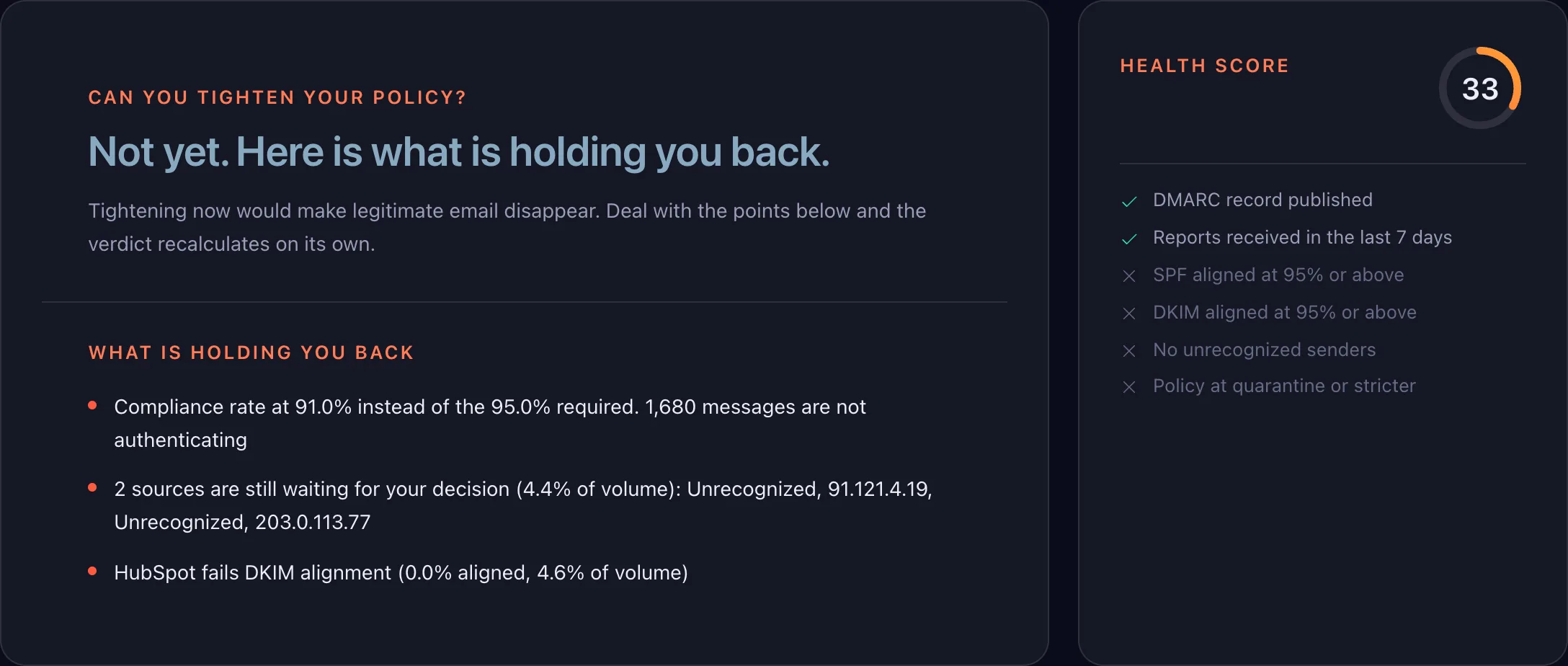Viewport: 1568px width, 666px height.
Task: Open the DKIM aligned at 95% check
Action: click(1285, 312)
